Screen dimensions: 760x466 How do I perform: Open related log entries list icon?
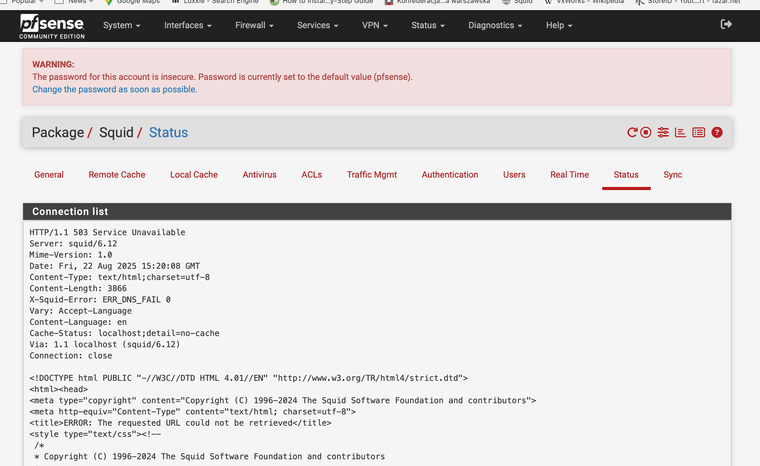point(698,132)
